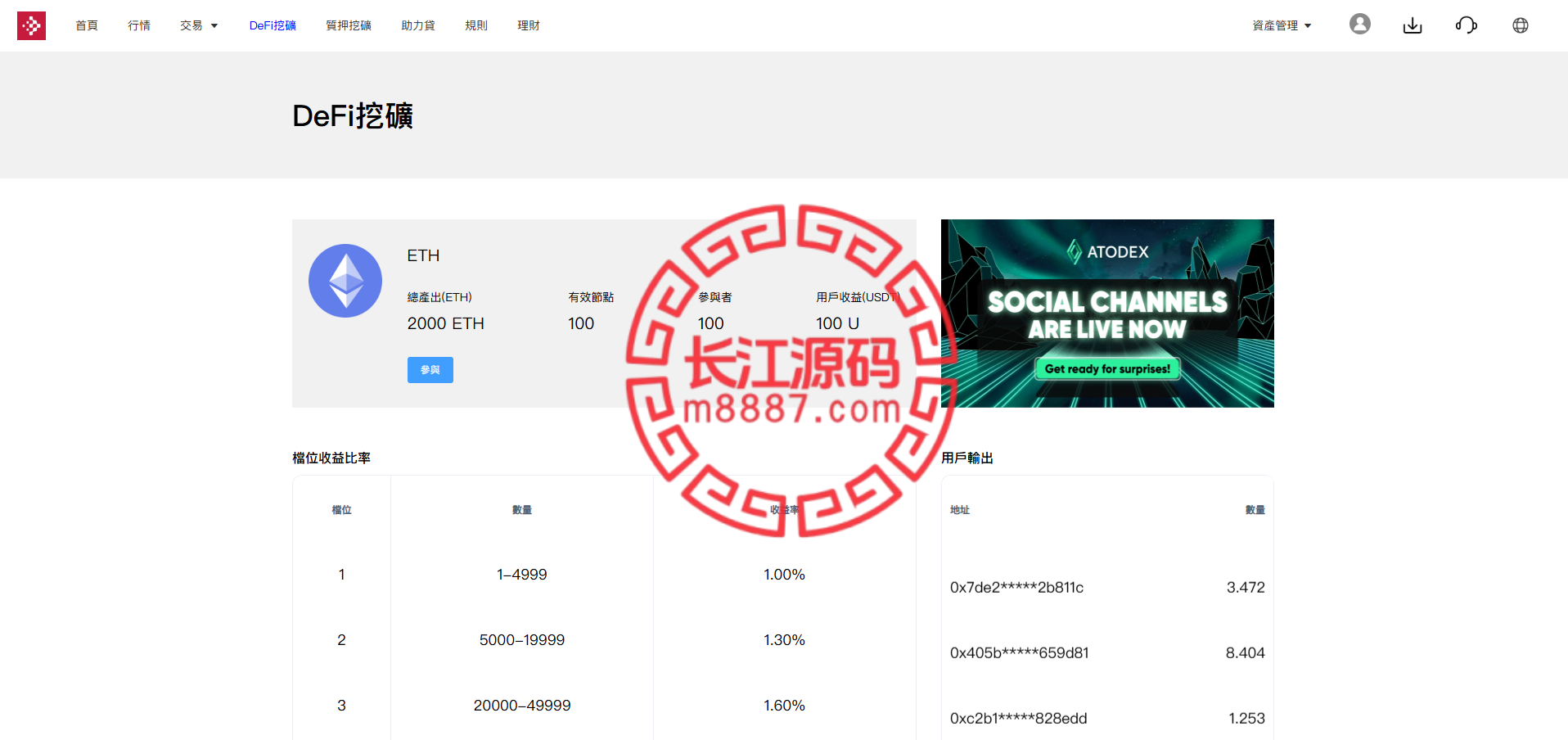This screenshot has height=740, width=1568.
Task: Open the ATODEX social channels banner
Action: (x=1107, y=314)
